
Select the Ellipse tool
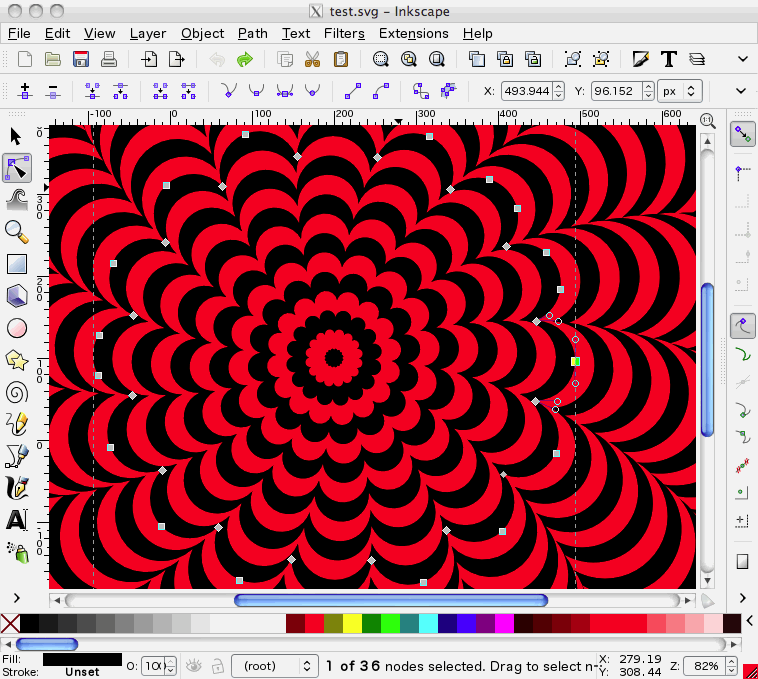click(17, 328)
